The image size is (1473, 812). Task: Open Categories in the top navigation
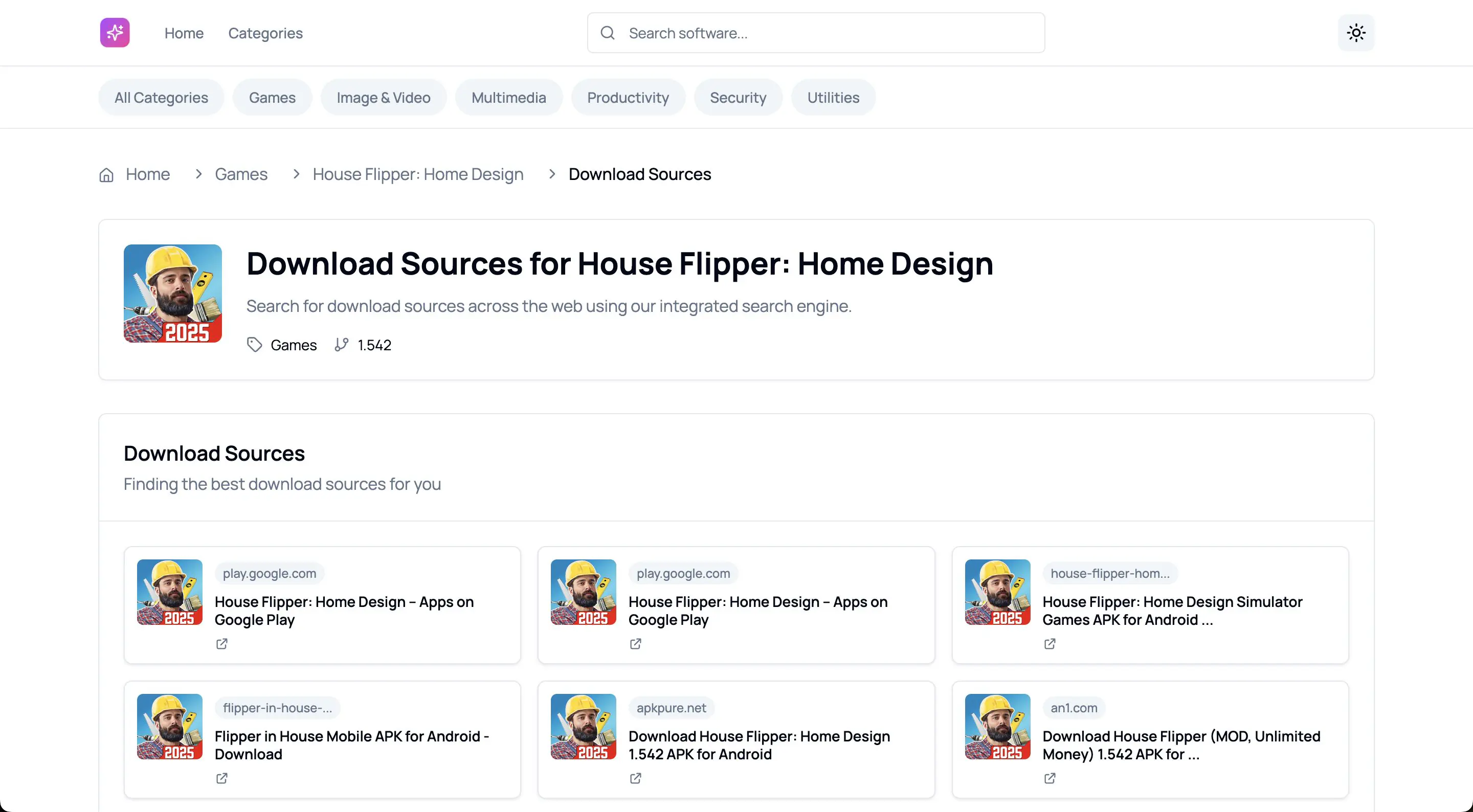tap(265, 33)
